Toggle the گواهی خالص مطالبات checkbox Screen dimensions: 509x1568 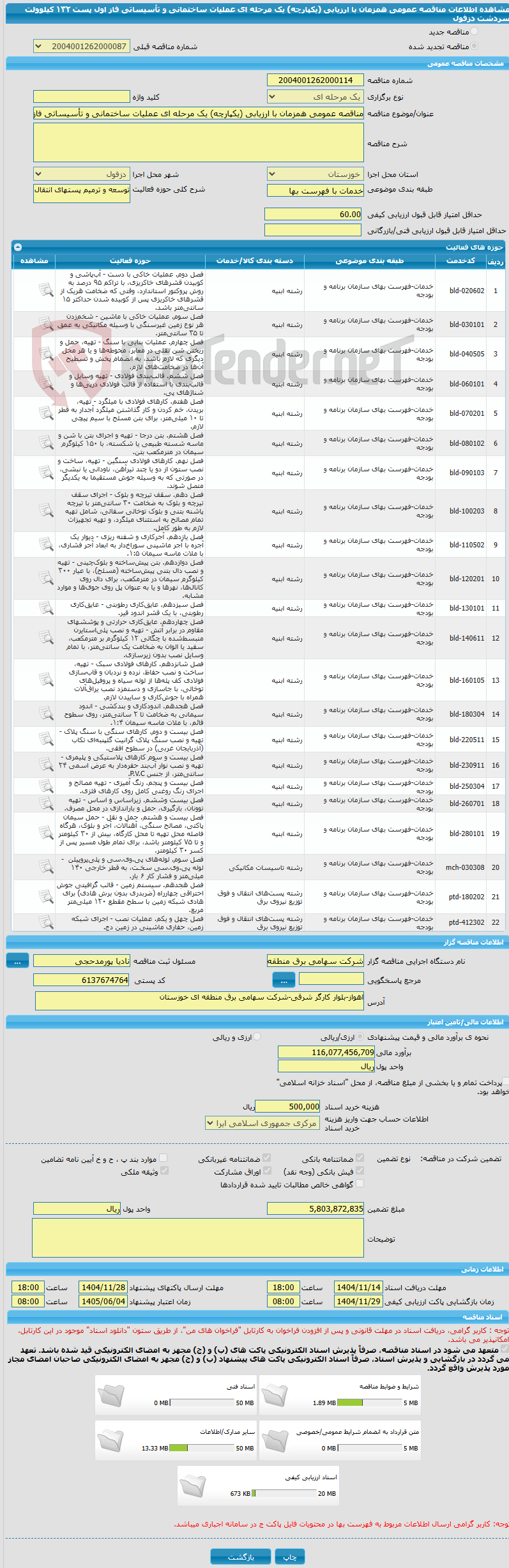360,1184
